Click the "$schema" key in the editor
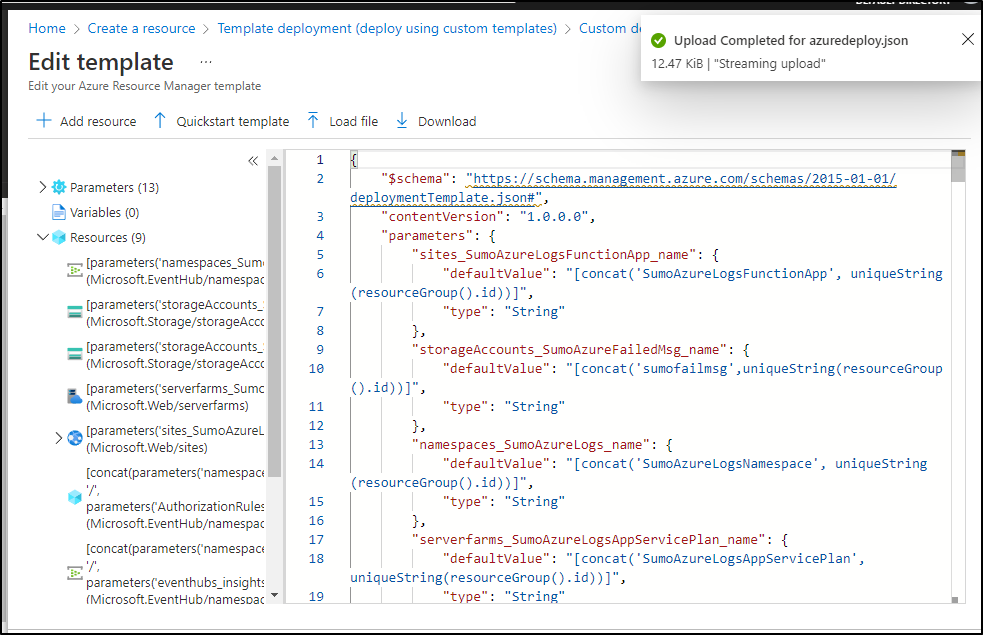The width and height of the screenshot is (983, 635). pyautogui.click(x=416, y=179)
